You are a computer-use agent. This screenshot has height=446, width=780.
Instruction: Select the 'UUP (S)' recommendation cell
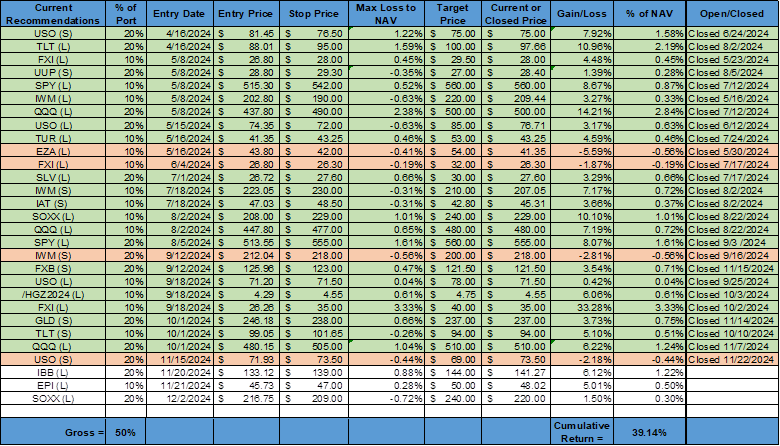coord(53,73)
